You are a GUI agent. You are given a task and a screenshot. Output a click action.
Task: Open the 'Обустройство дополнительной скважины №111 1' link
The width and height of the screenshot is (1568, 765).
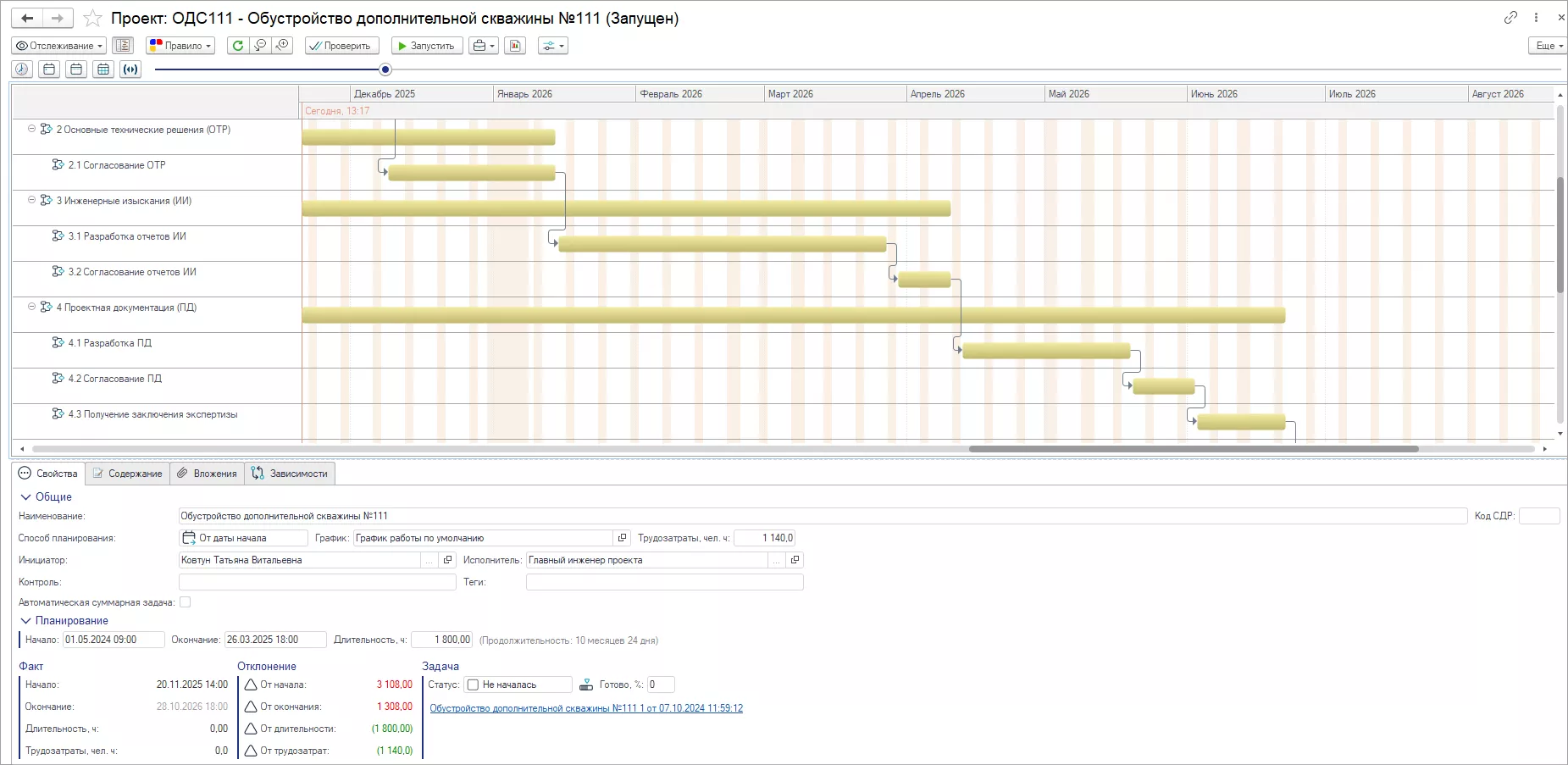point(585,708)
